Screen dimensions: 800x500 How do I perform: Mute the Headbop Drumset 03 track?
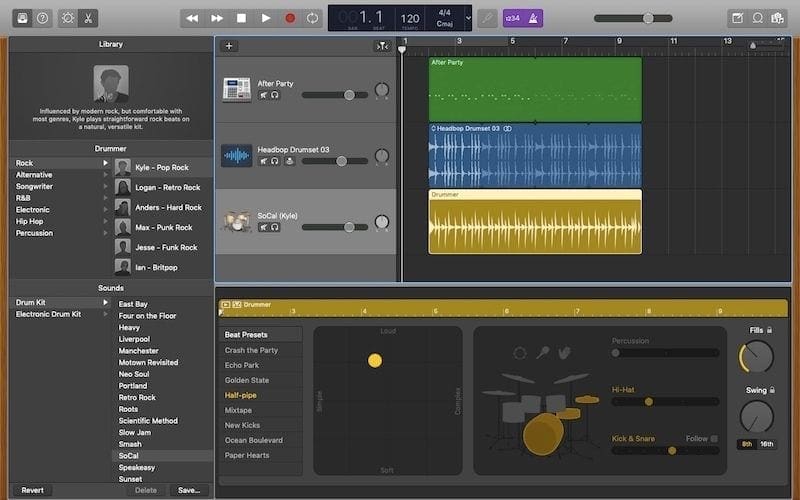point(263,161)
